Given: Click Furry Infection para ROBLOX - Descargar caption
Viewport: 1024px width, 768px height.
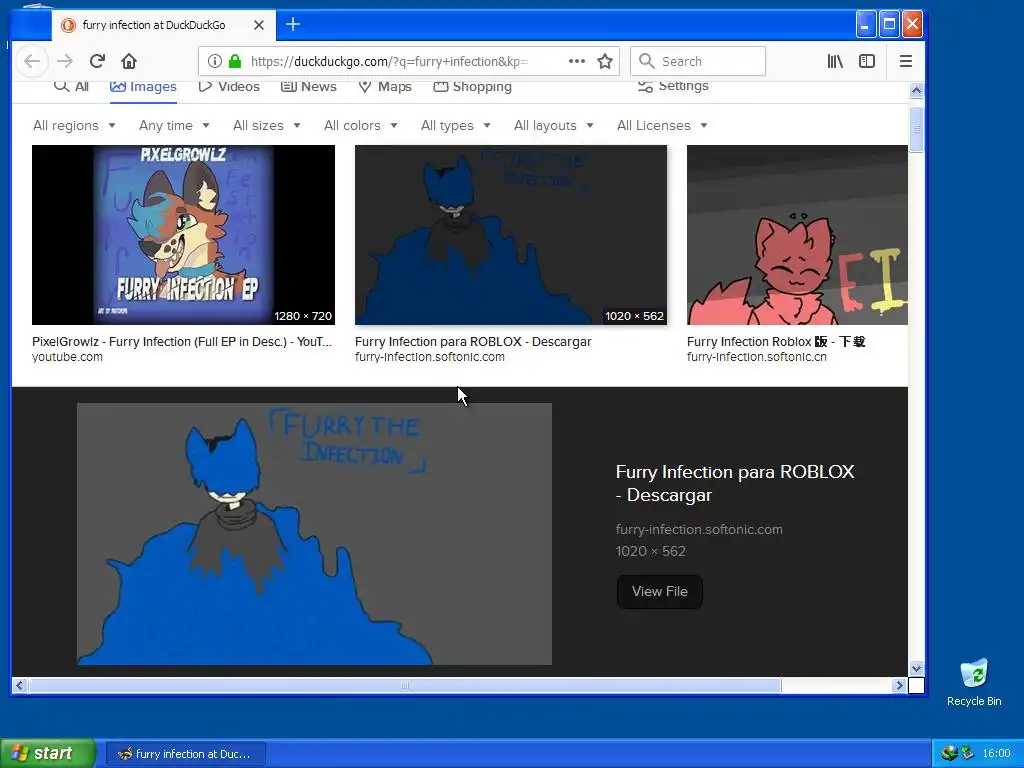Looking at the screenshot, I should pyautogui.click(x=473, y=342).
